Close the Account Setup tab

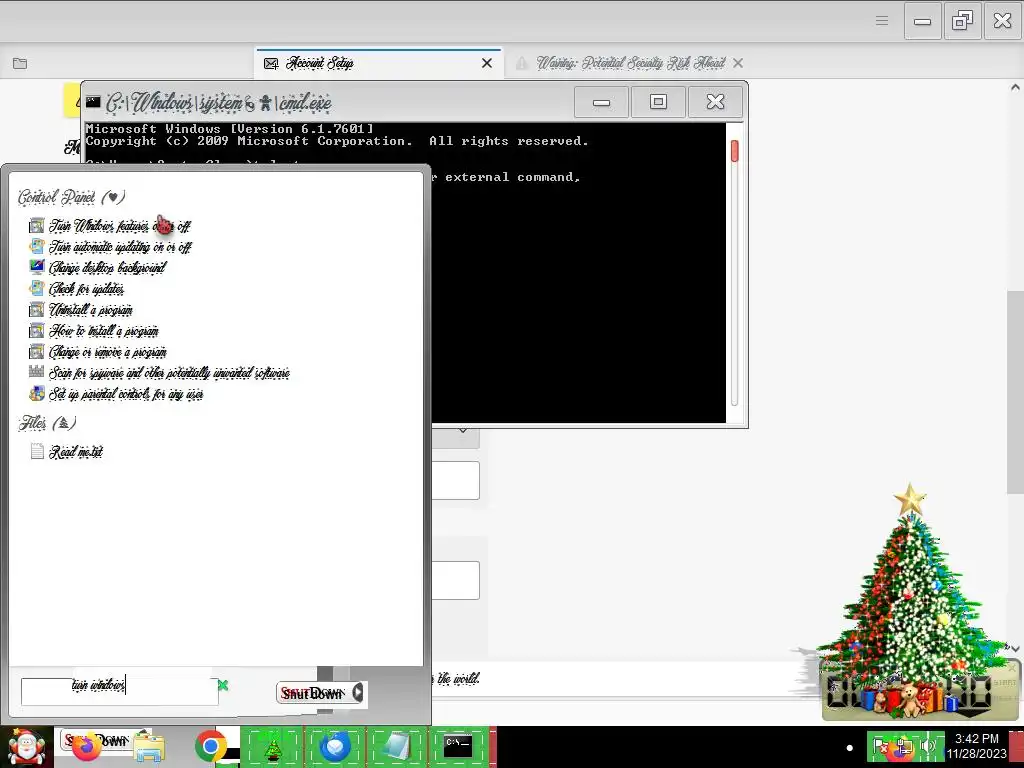tap(487, 63)
